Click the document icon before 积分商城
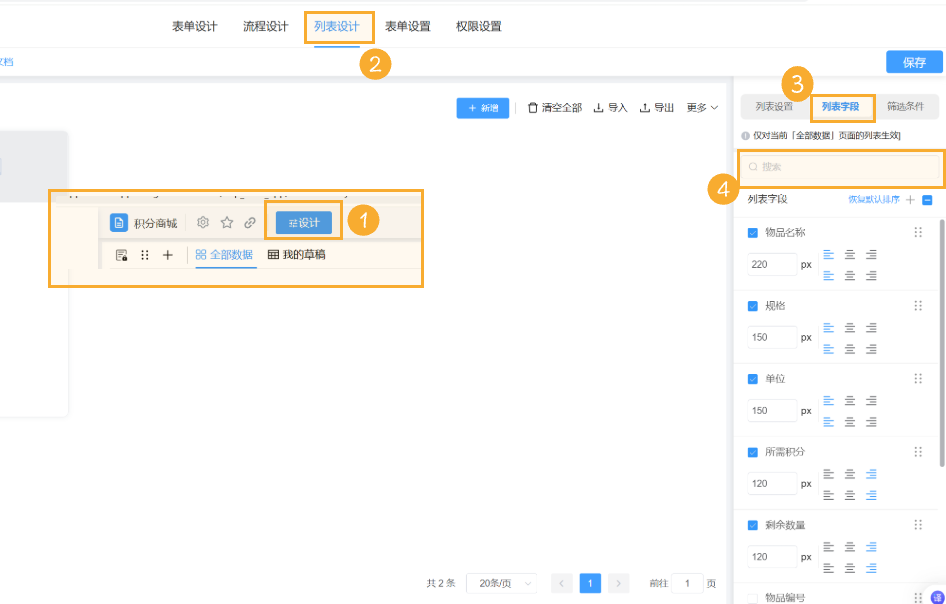Screen dimensions: 946x604 118,222
